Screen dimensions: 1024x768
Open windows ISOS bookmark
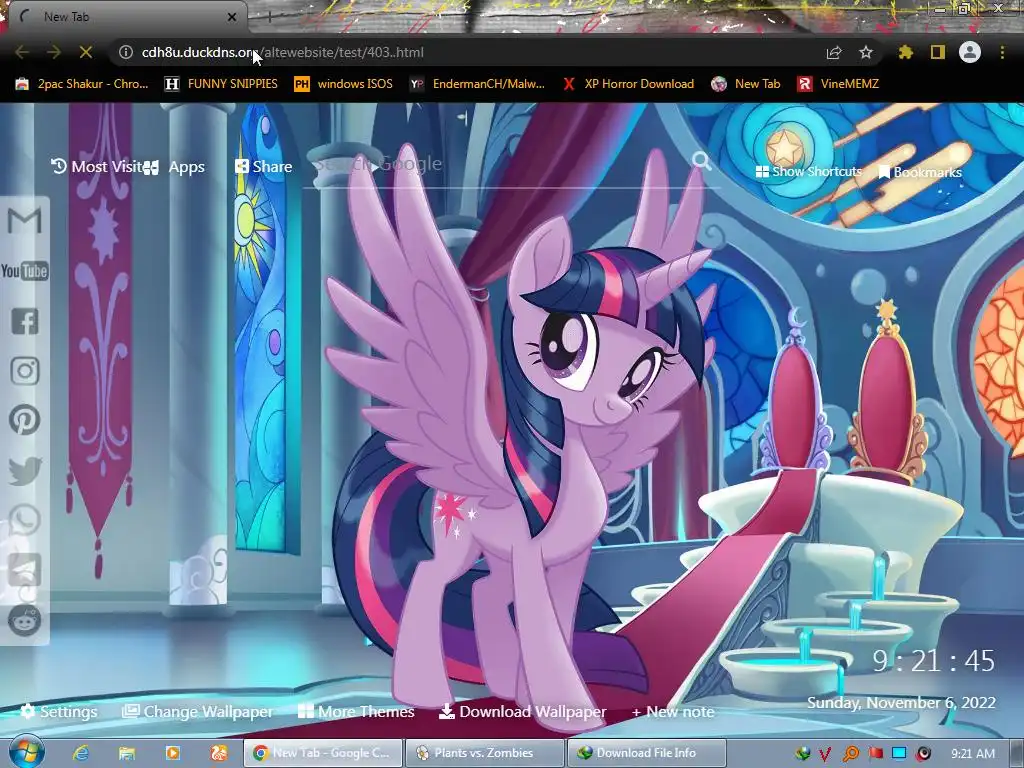pyautogui.click(x=344, y=84)
